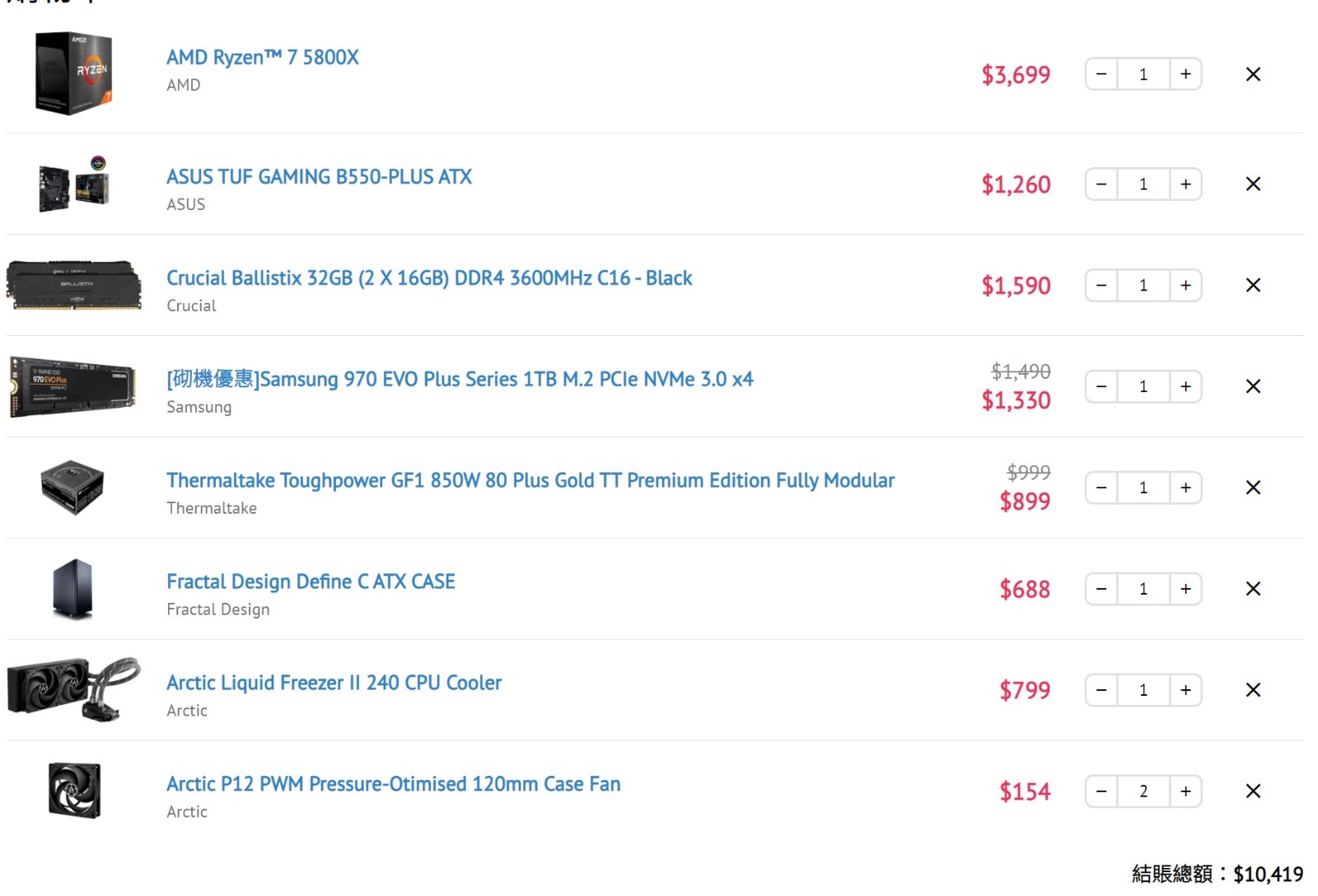
Task: Delete Crucial Ballistix RAM from cart
Action: point(1253,285)
